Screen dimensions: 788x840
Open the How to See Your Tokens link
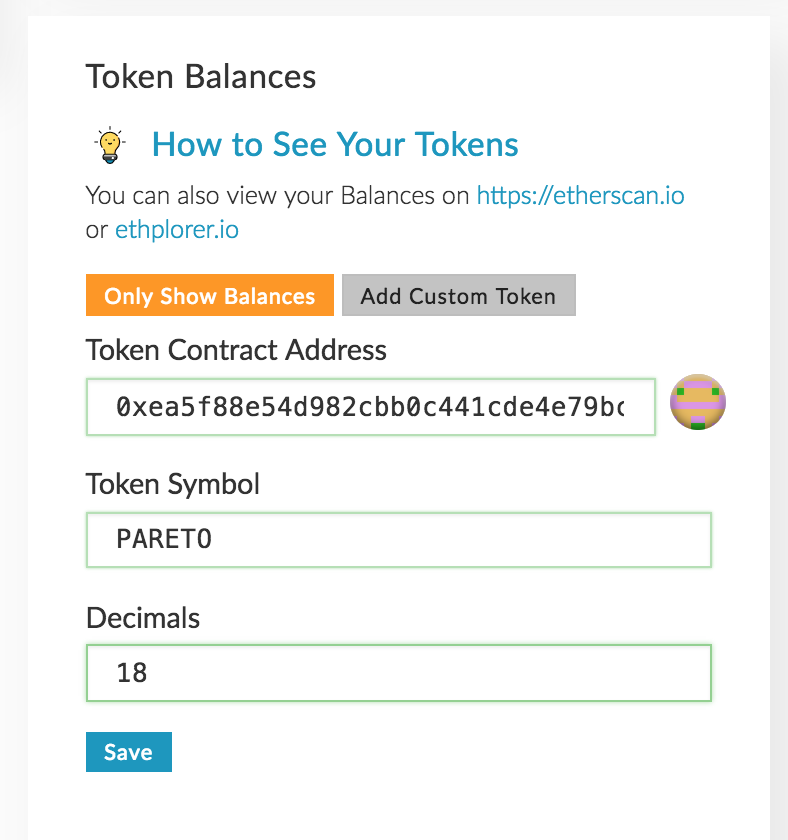[x=335, y=145]
